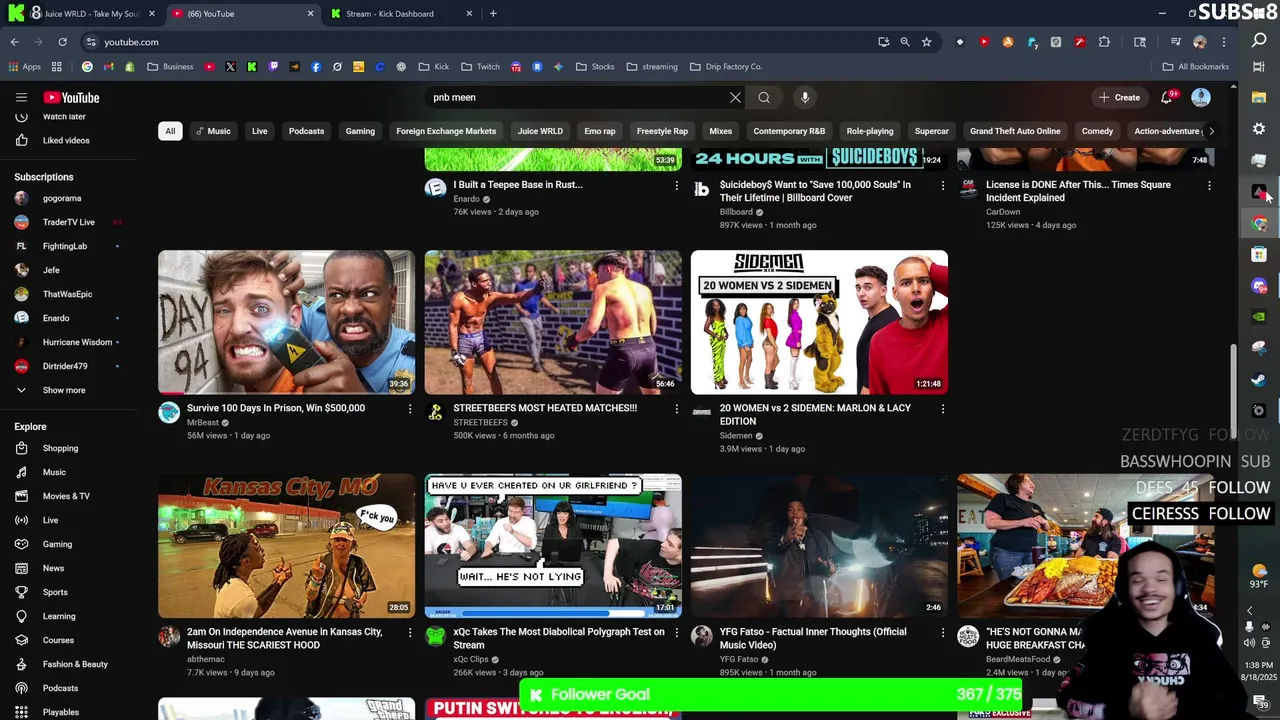Select the Comedy filter chip
The width and height of the screenshot is (1280, 720).
[x=1097, y=131]
